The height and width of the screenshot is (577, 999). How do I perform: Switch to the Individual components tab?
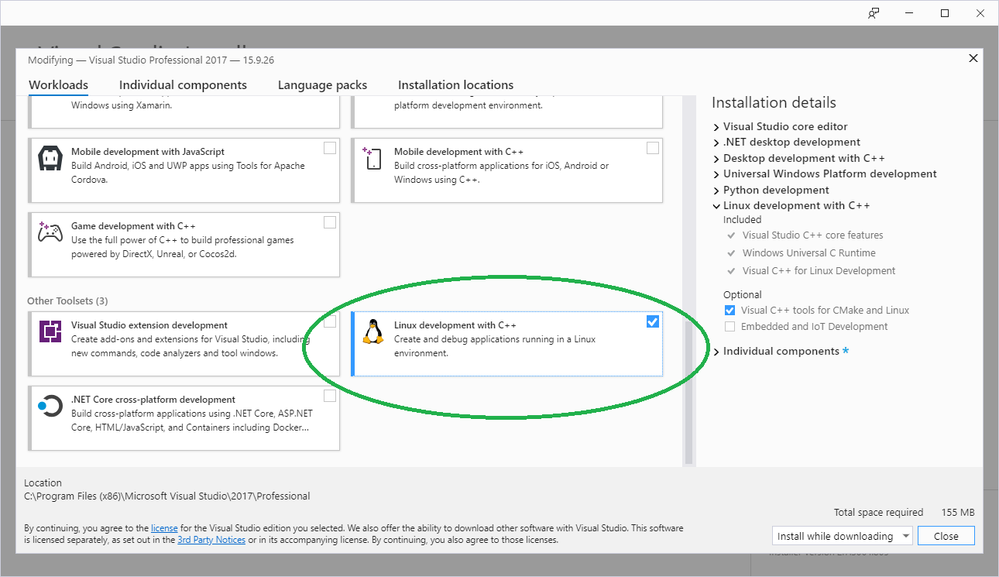[183, 85]
